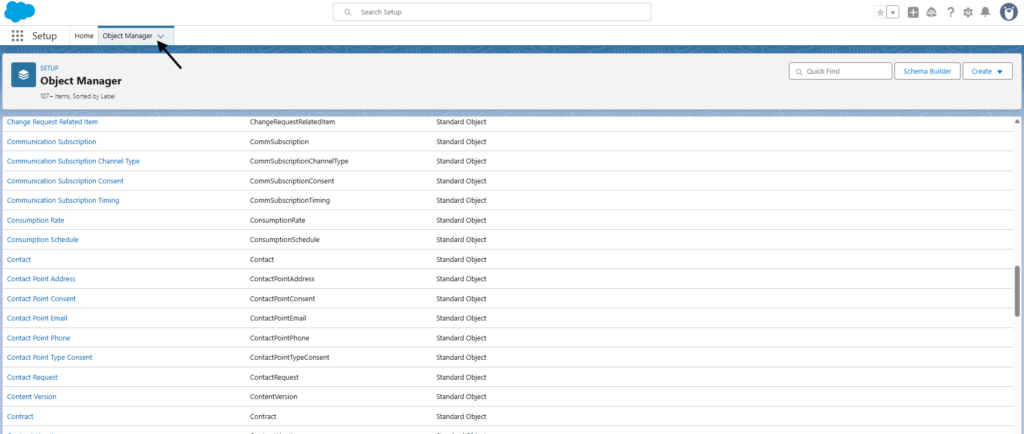Click the vertical scrollbar thumb
This screenshot has height=434, width=1024.
point(1018,291)
